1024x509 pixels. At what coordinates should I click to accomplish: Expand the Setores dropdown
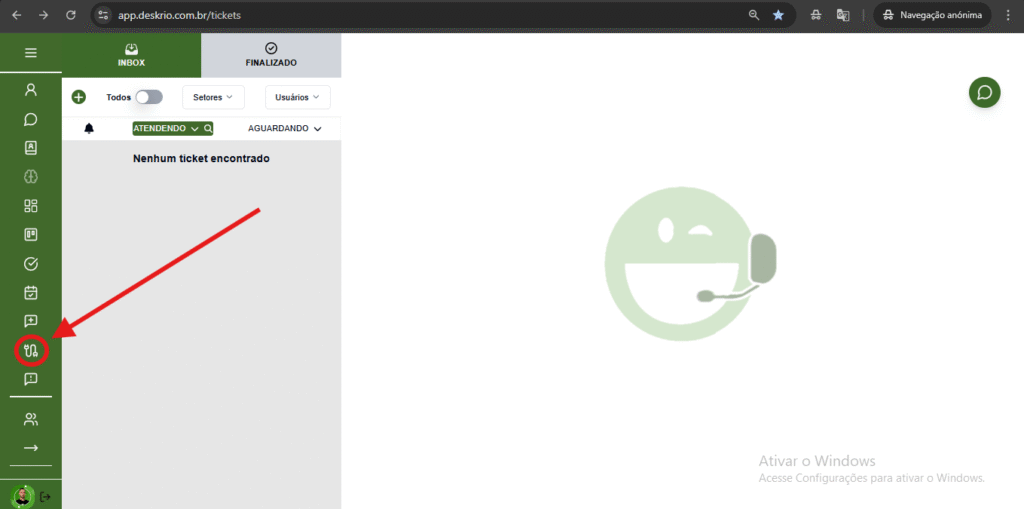point(212,97)
